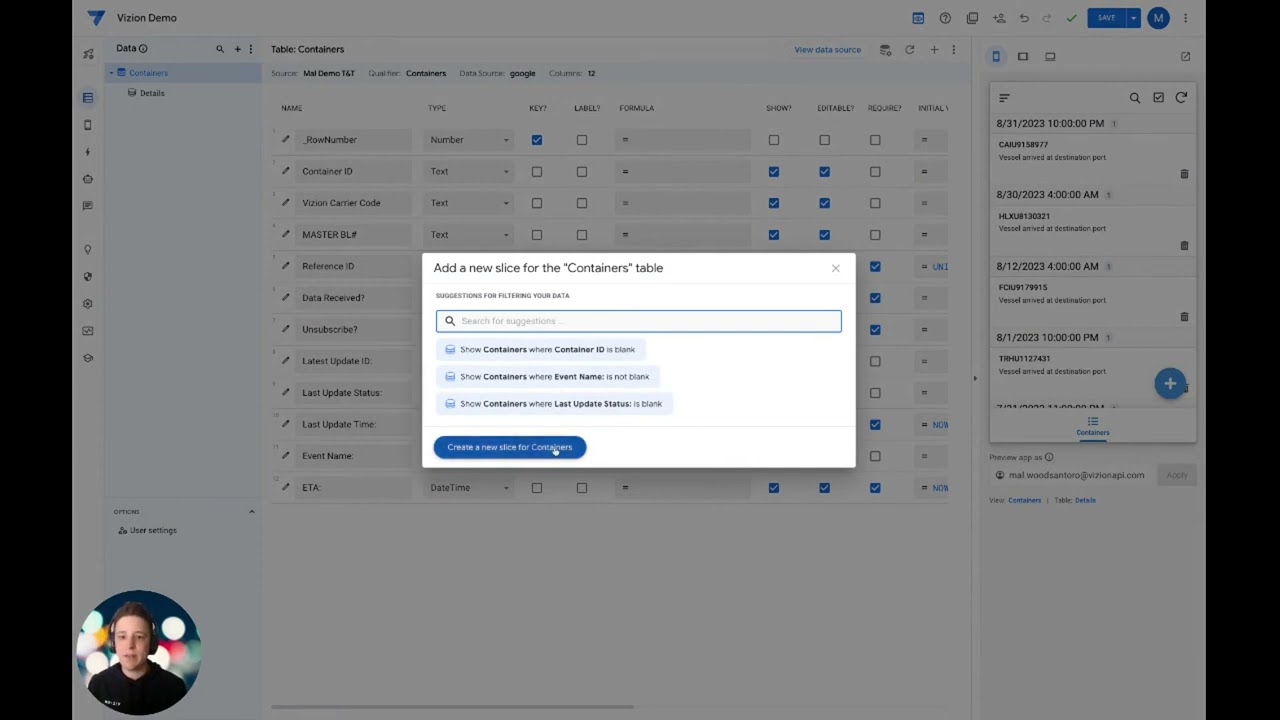Close the Add a new slice dialog
Image resolution: width=1280 pixels, height=720 pixels.
point(836,268)
